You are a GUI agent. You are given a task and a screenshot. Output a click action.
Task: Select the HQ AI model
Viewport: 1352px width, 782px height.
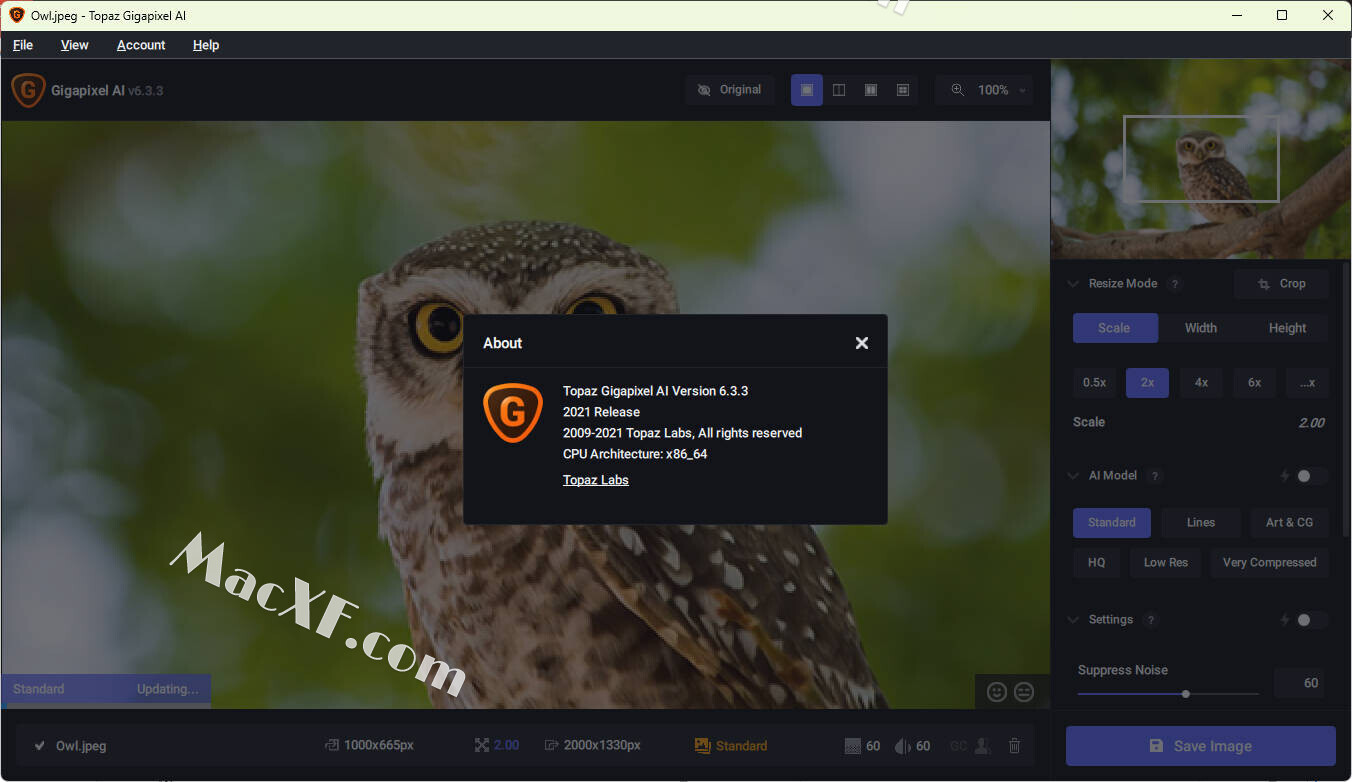point(1097,563)
